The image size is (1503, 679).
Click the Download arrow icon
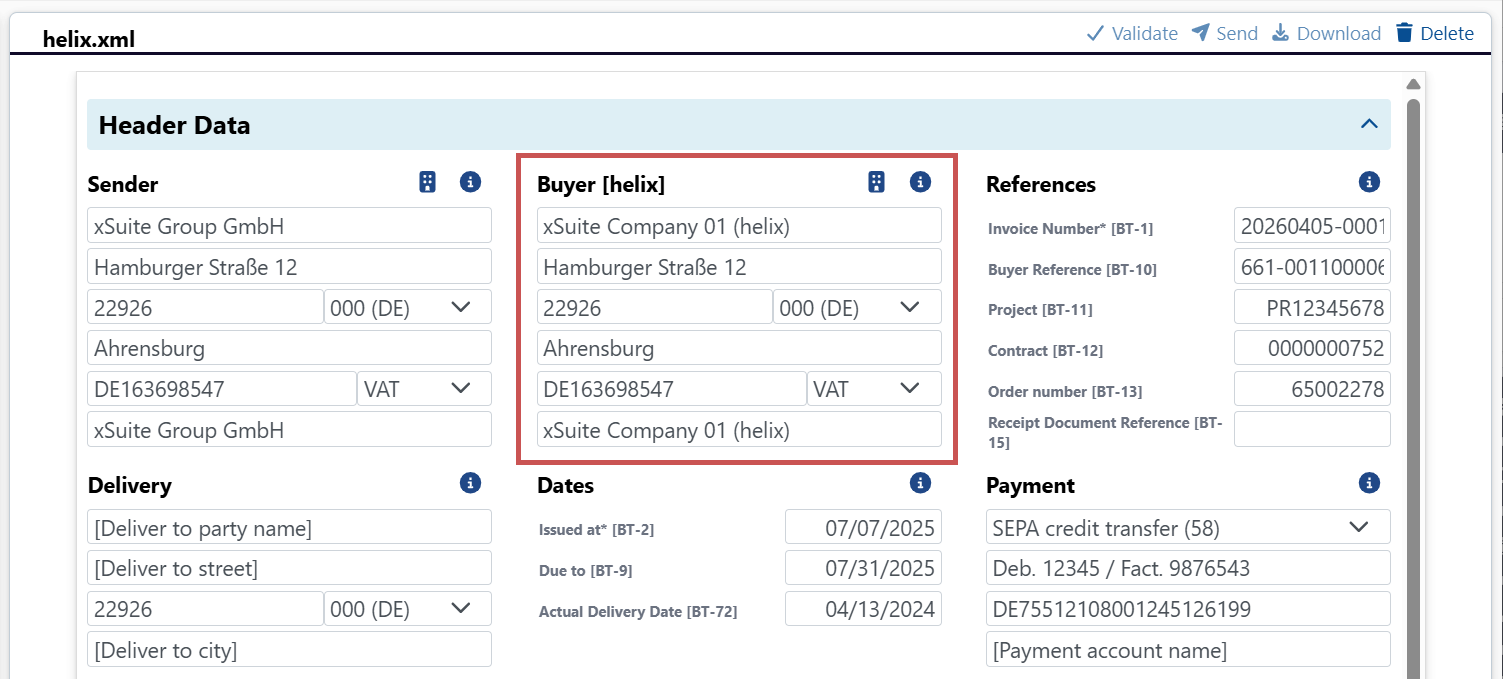coord(1280,33)
